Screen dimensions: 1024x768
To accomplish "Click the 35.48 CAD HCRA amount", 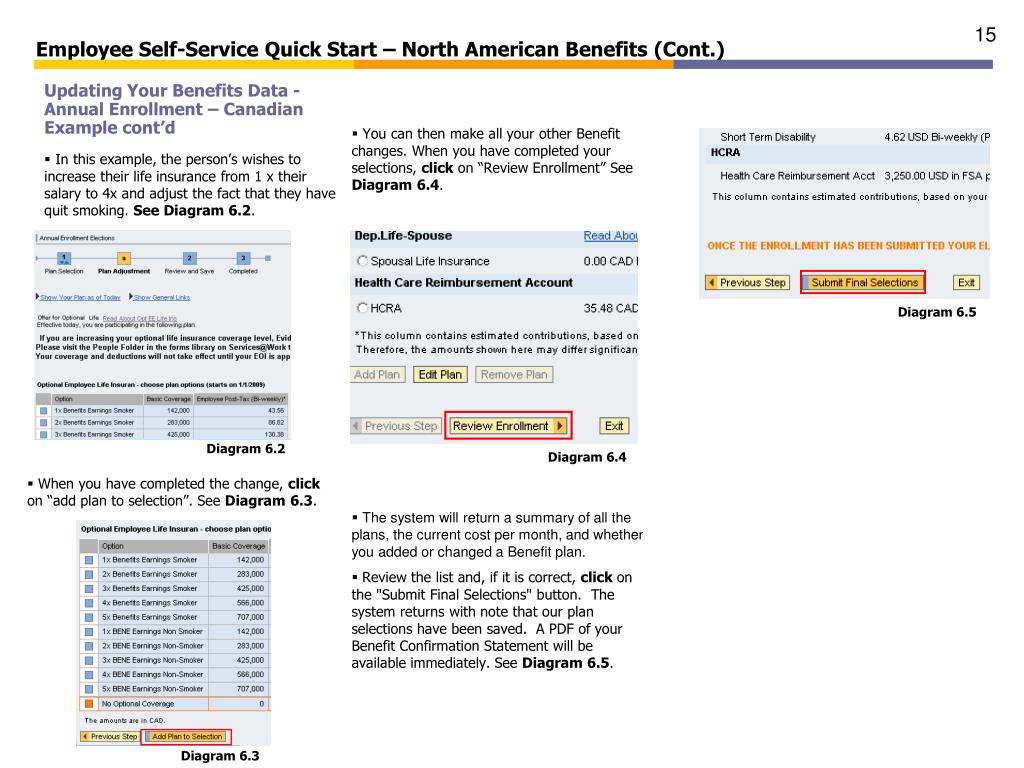I will (610, 308).
